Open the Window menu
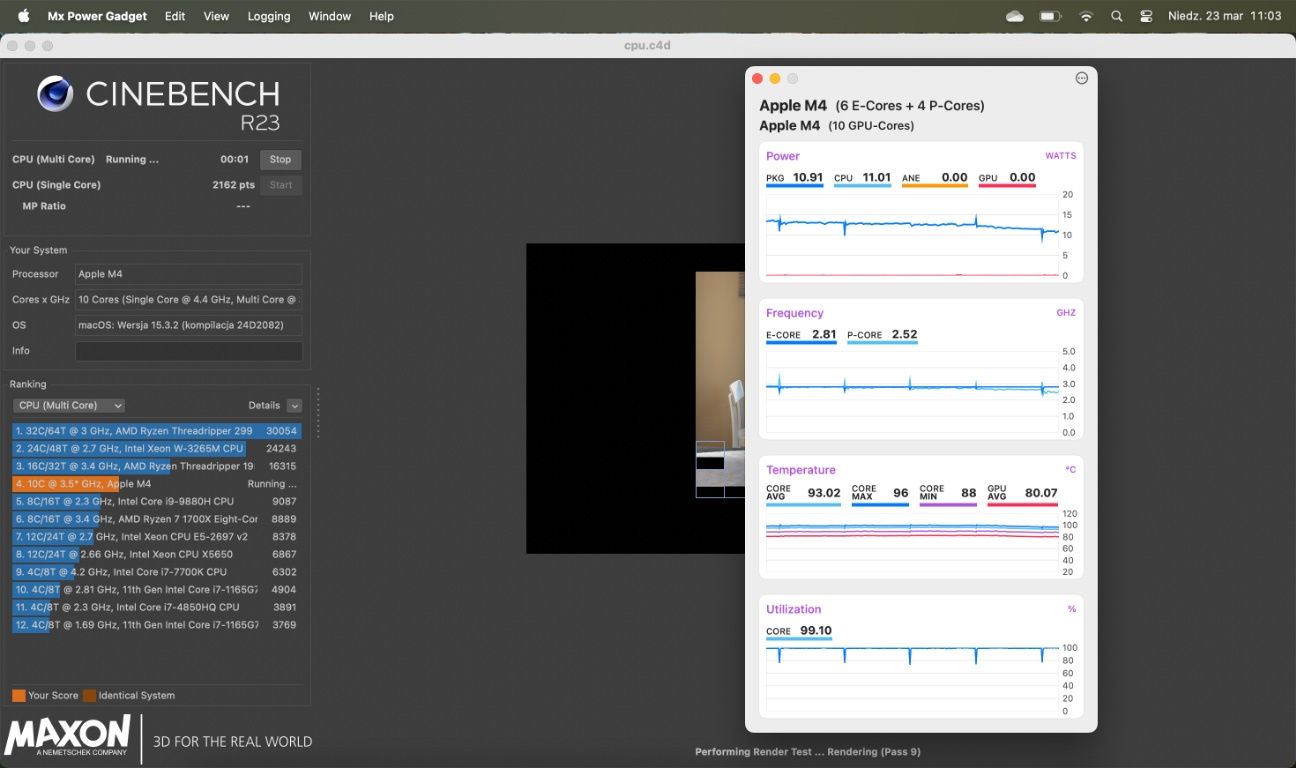Screen dimensions: 1296x768 click(x=330, y=16)
